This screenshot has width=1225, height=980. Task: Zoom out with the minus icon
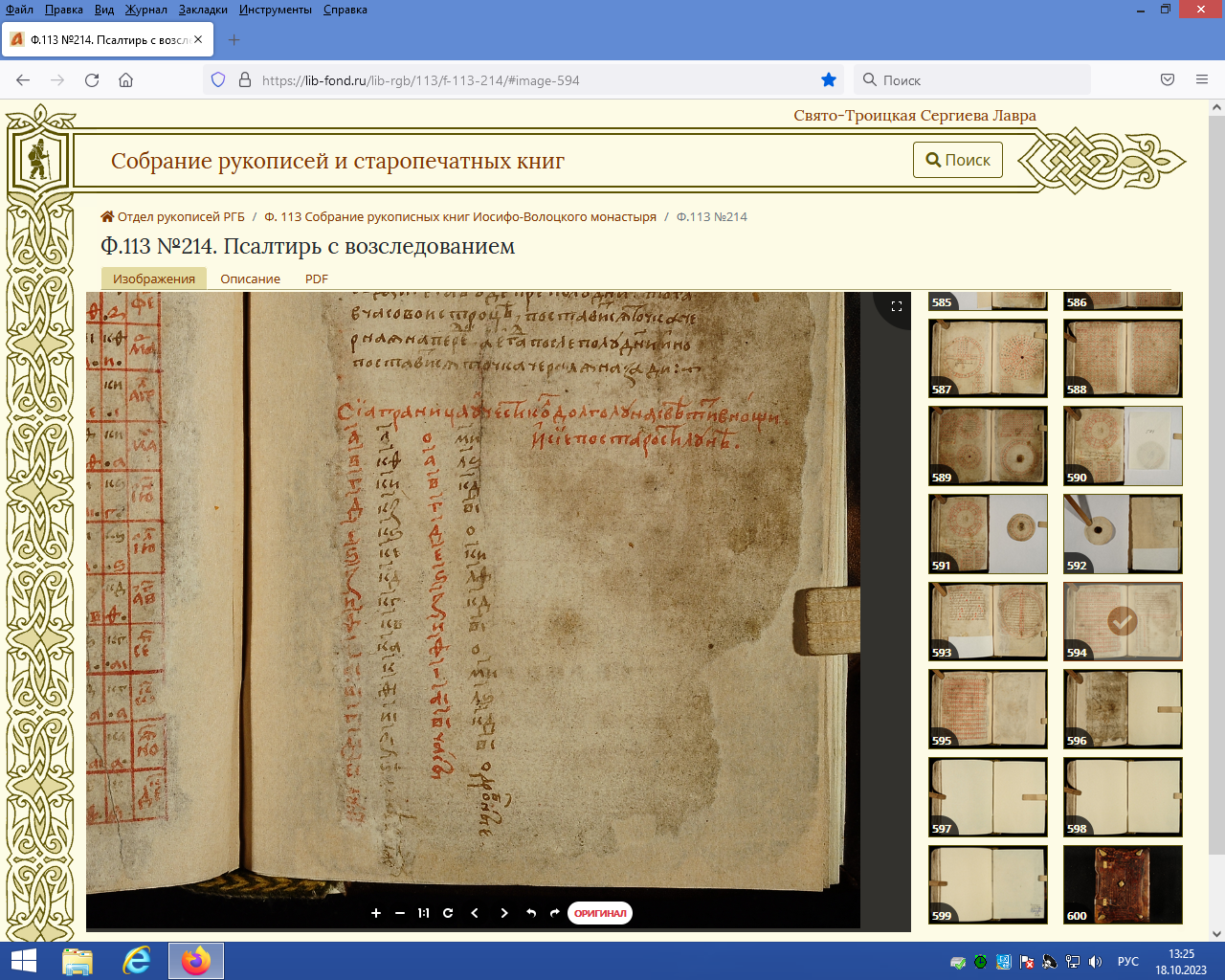[x=400, y=913]
